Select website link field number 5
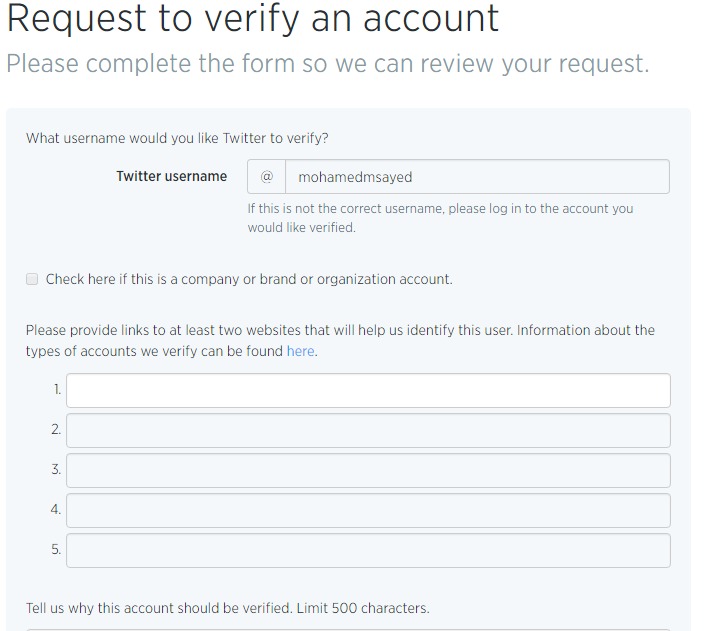 tap(368, 551)
